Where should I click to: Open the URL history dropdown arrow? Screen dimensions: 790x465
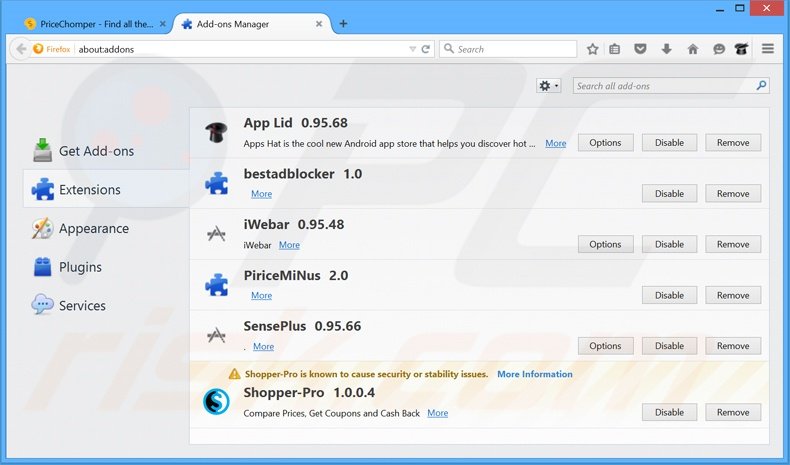pos(413,49)
